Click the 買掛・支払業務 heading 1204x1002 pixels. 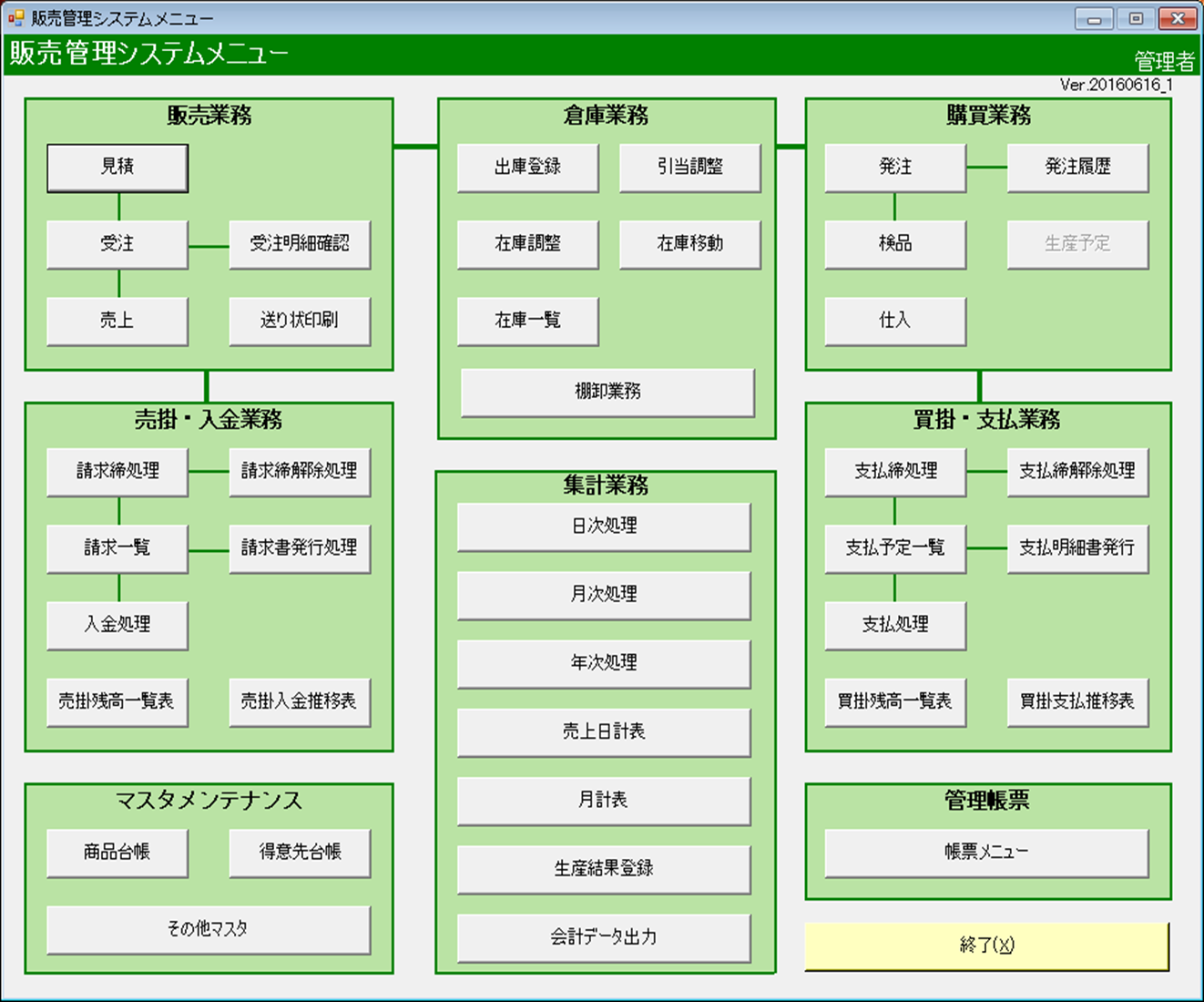(x=987, y=420)
